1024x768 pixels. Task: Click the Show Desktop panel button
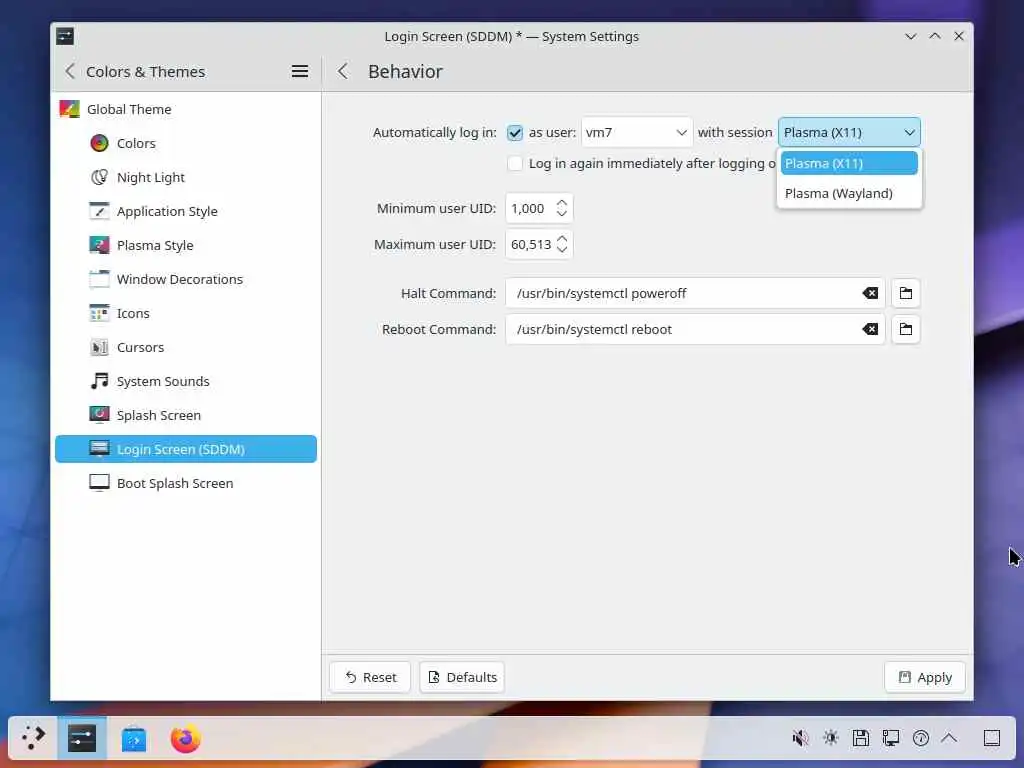click(991, 738)
